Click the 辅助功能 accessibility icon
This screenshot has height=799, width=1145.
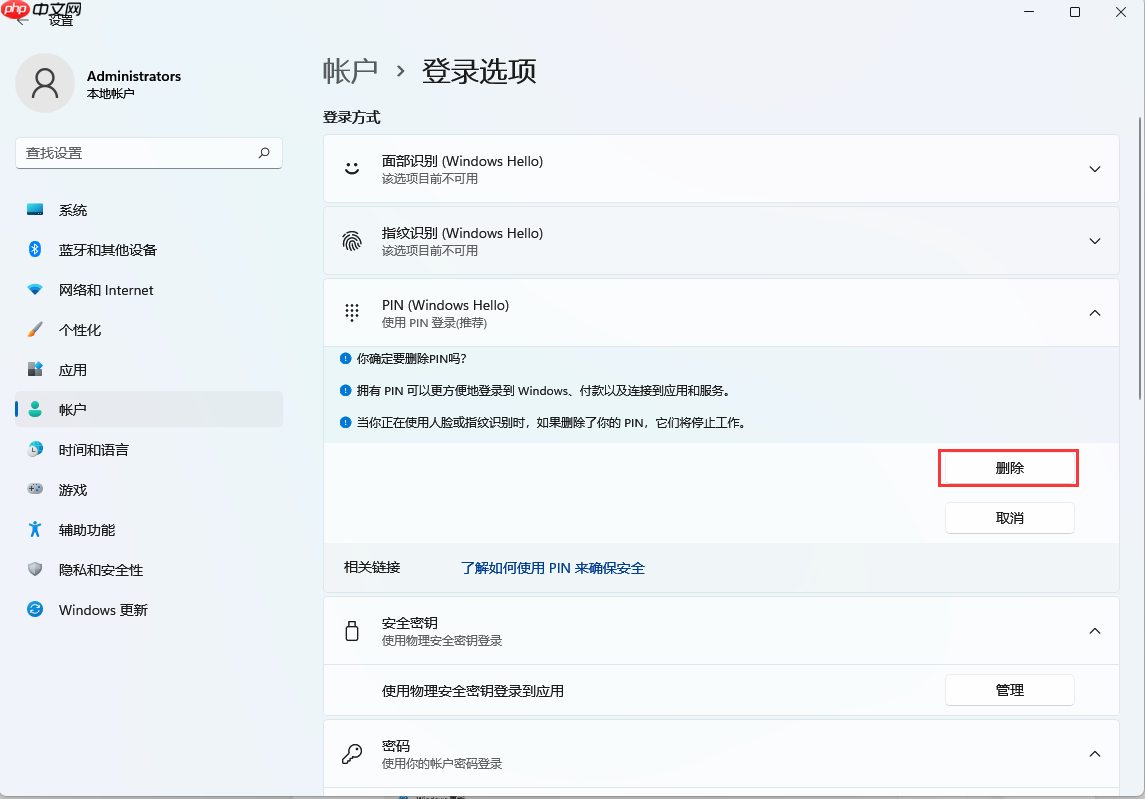pyautogui.click(x=34, y=529)
